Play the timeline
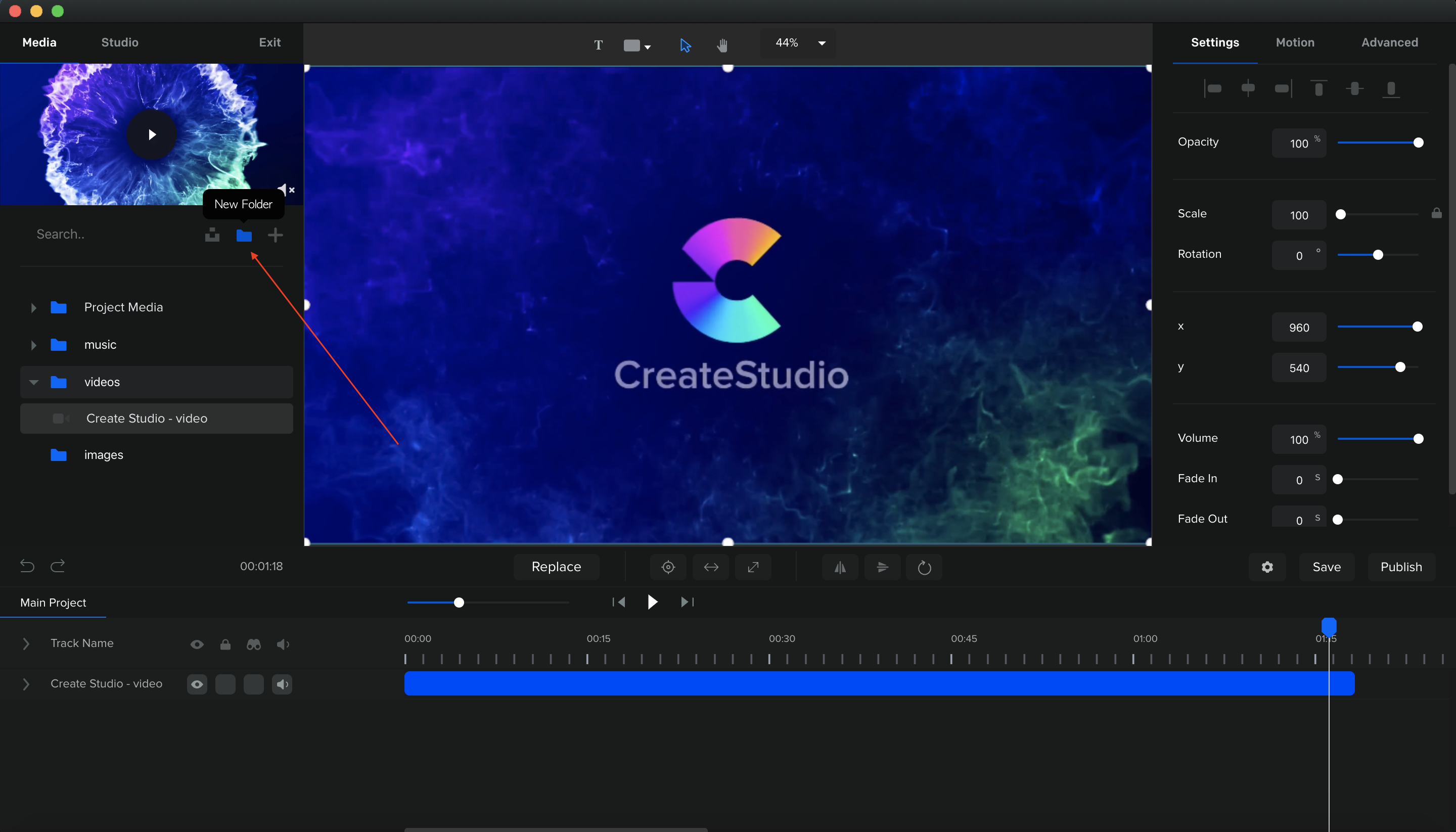 coord(652,602)
